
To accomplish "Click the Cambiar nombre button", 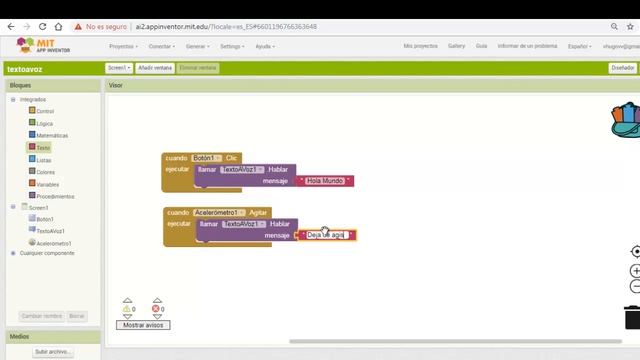I will tap(42, 316).
